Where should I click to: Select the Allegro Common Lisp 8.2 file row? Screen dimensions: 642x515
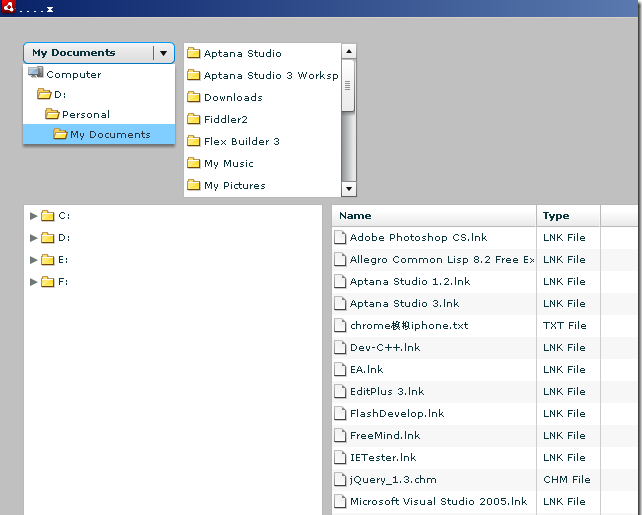click(x=485, y=260)
